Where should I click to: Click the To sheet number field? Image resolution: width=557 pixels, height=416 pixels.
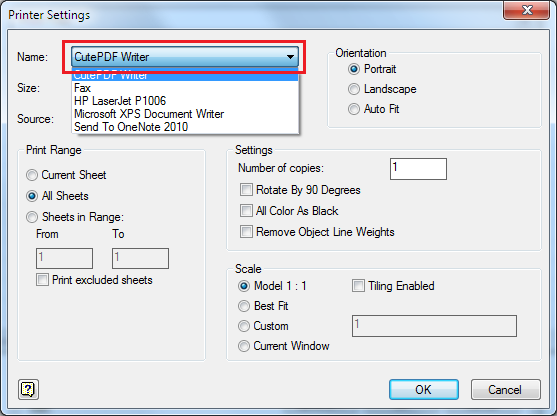[140, 258]
